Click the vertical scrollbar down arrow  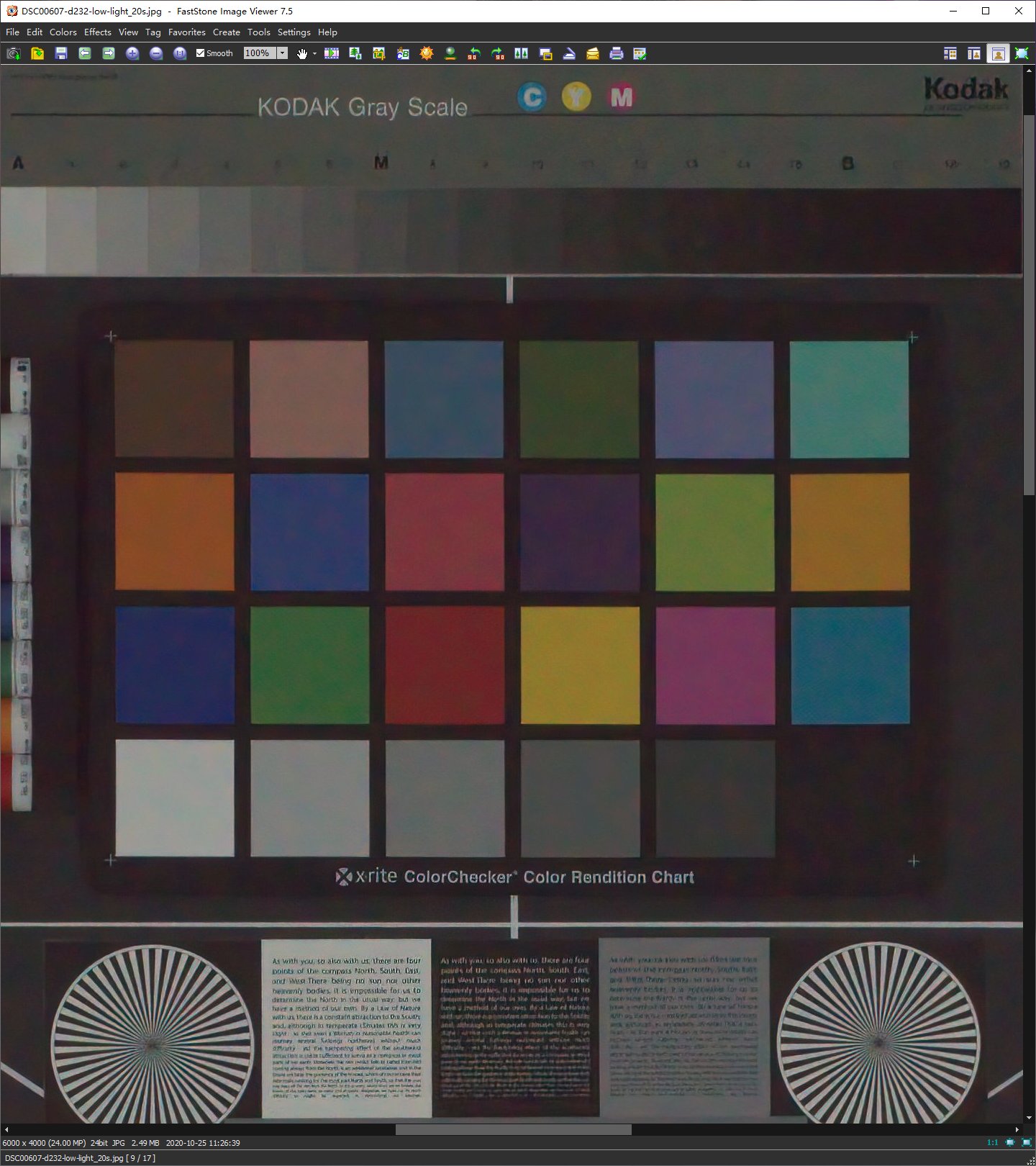click(x=1030, y=1118)
